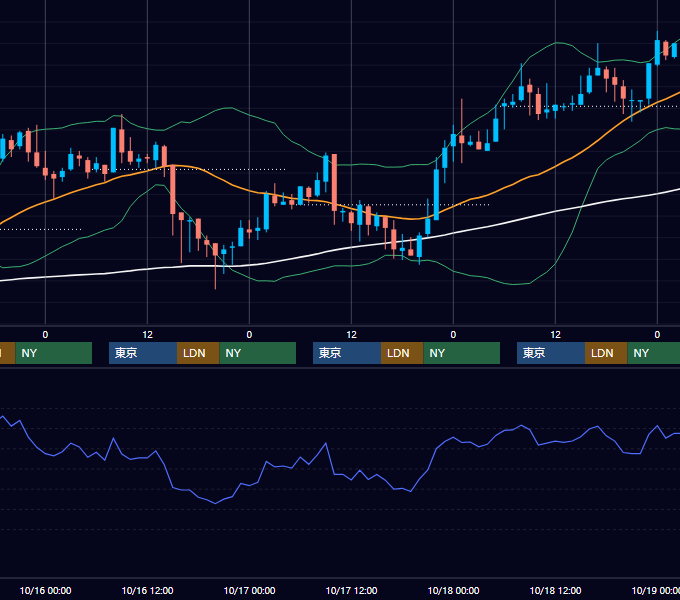The height and width of the screenshot is (600, 680).
Task: Click the 10/18 12:00 date label
Action: 556,590
